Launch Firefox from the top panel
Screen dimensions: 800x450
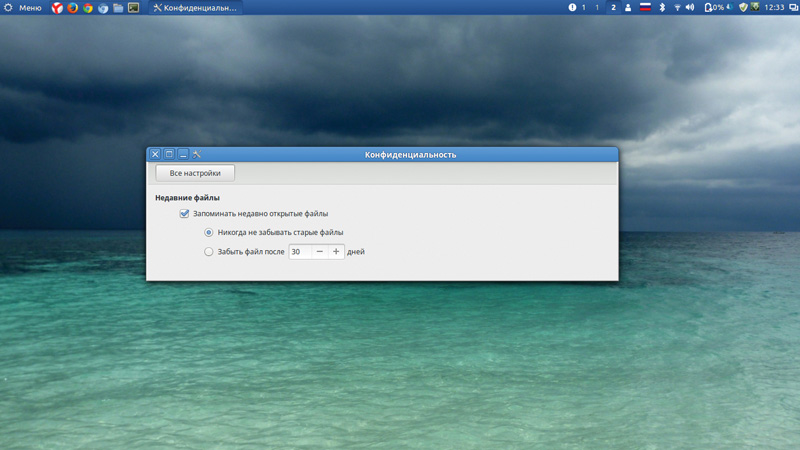click(x=73, y=8)
